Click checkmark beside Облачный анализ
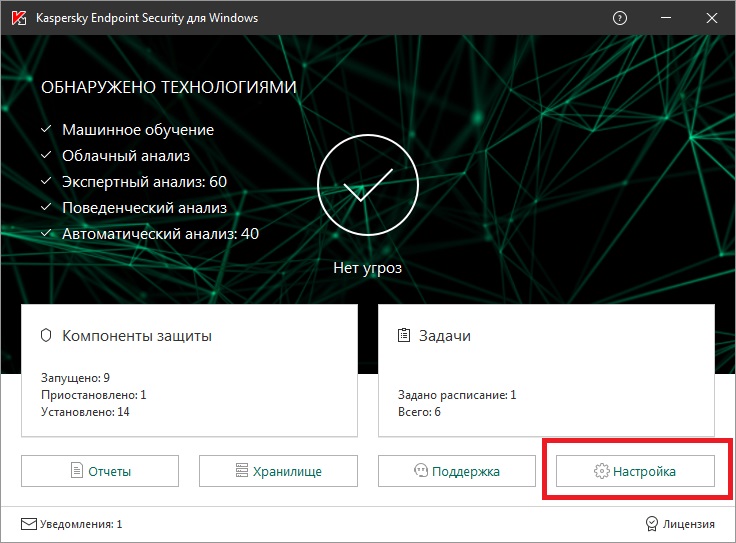 click(46, 155)
